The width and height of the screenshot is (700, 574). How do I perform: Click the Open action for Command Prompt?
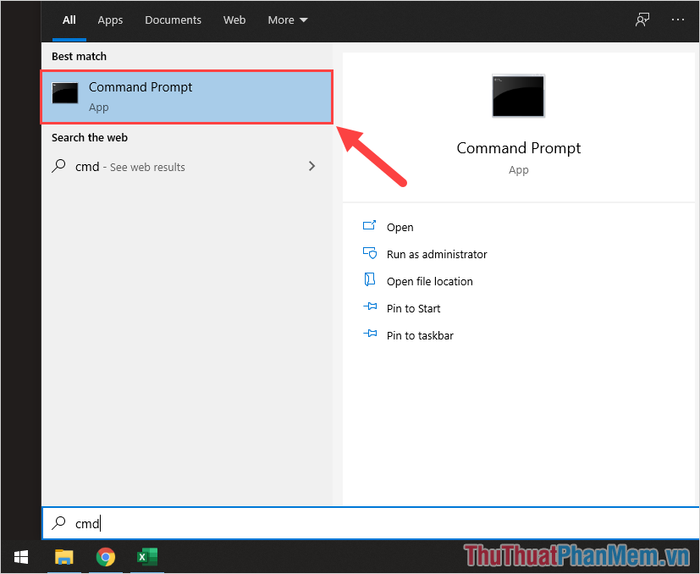(x=400, y=227)
